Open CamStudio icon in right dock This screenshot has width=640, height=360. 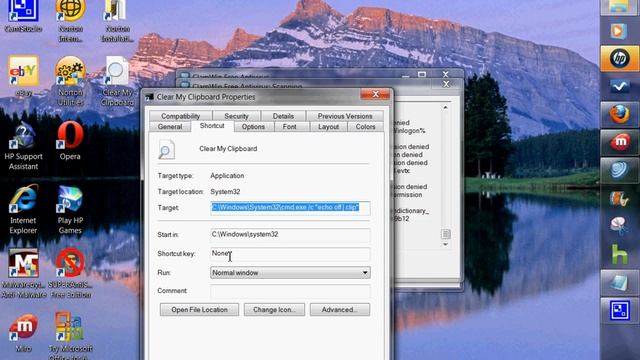(x=620, y=310)
